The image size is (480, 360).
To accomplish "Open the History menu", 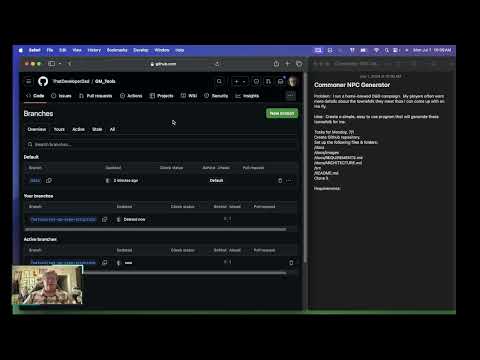I will click(x=94, y=50).
